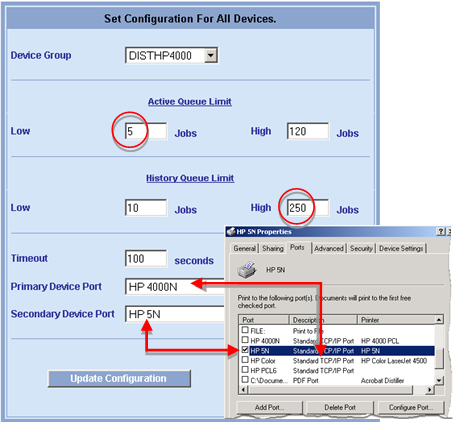Check the HP 4000N port checkbox
Viewport: 453px width, 422px height.
point(245,340)
